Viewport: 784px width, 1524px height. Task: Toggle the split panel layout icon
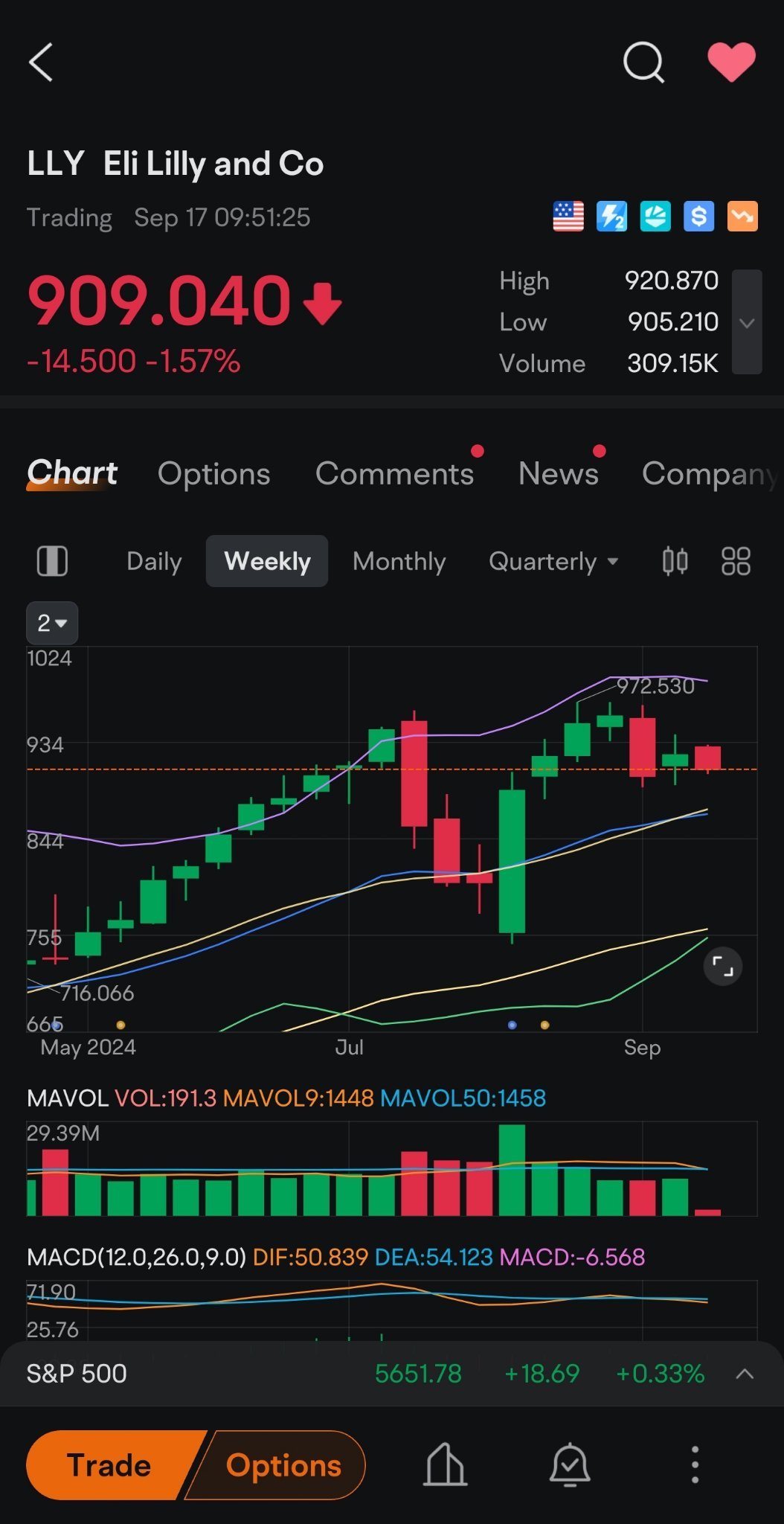(x=52, y=561)
